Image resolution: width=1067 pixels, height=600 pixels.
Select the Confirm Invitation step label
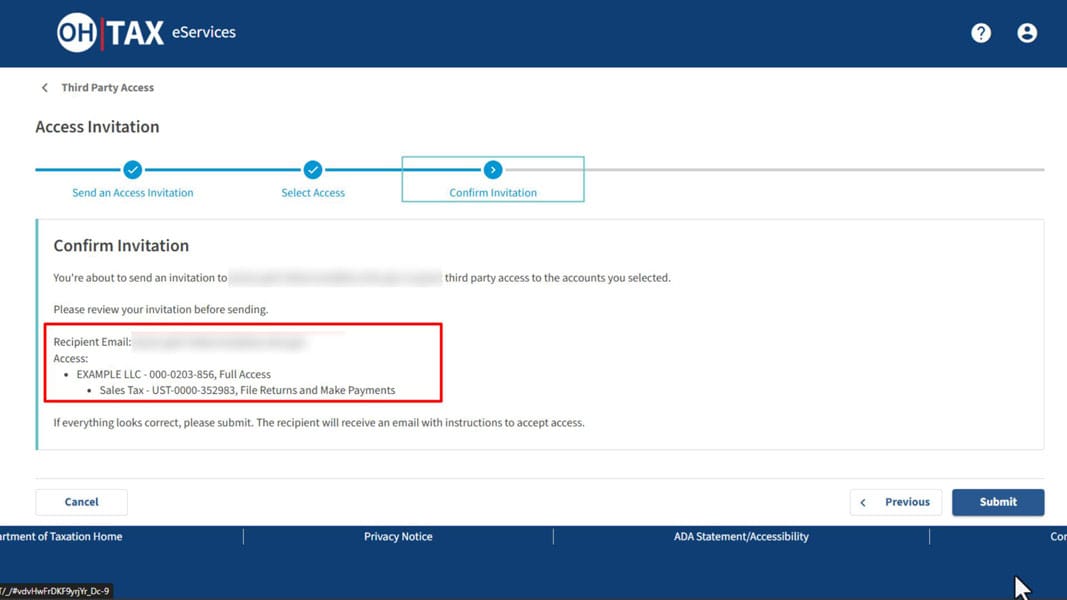[493, 193]
